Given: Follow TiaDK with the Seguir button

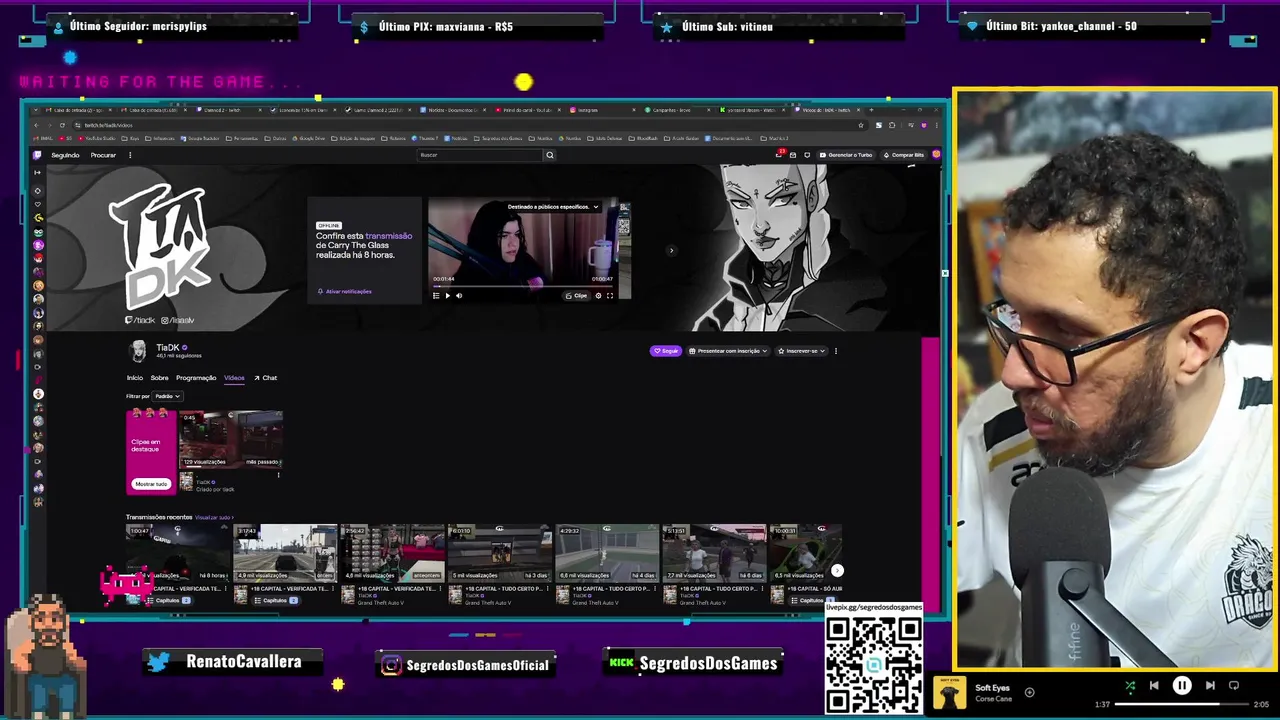Looking at the screenshot, I should coord(666,351).
